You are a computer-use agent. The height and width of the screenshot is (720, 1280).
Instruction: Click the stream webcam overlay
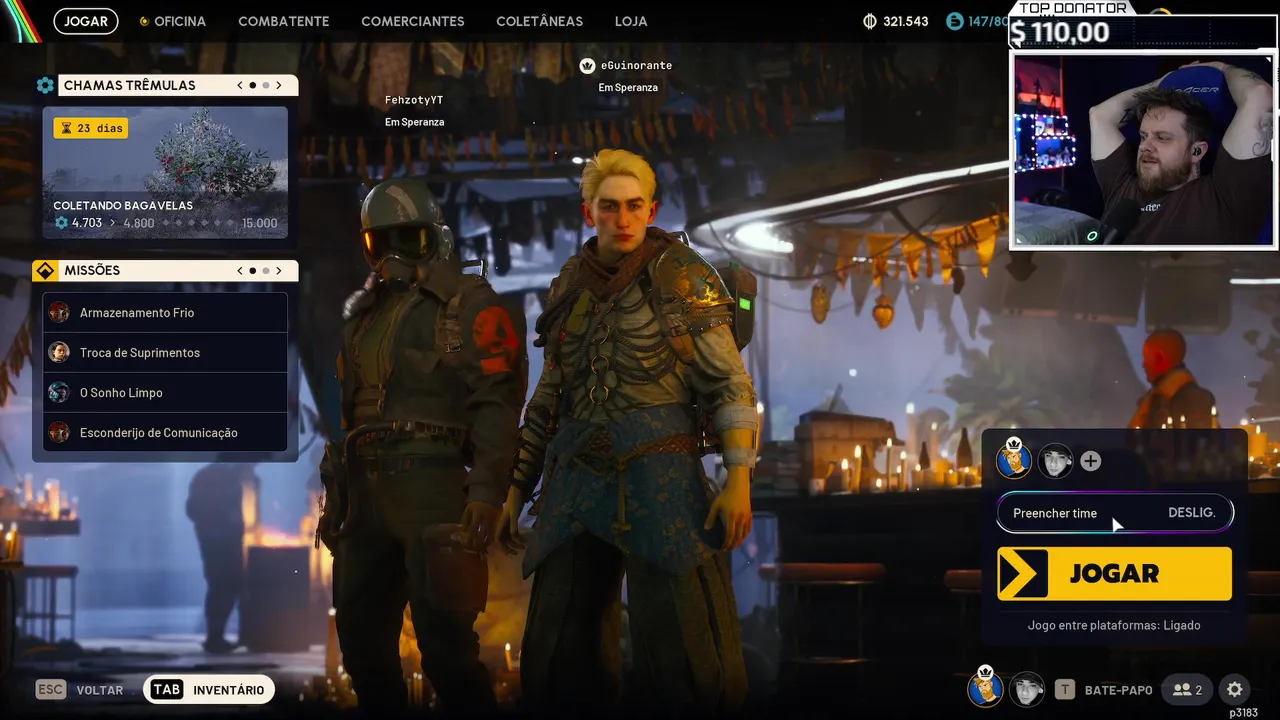pos(1143,150)
